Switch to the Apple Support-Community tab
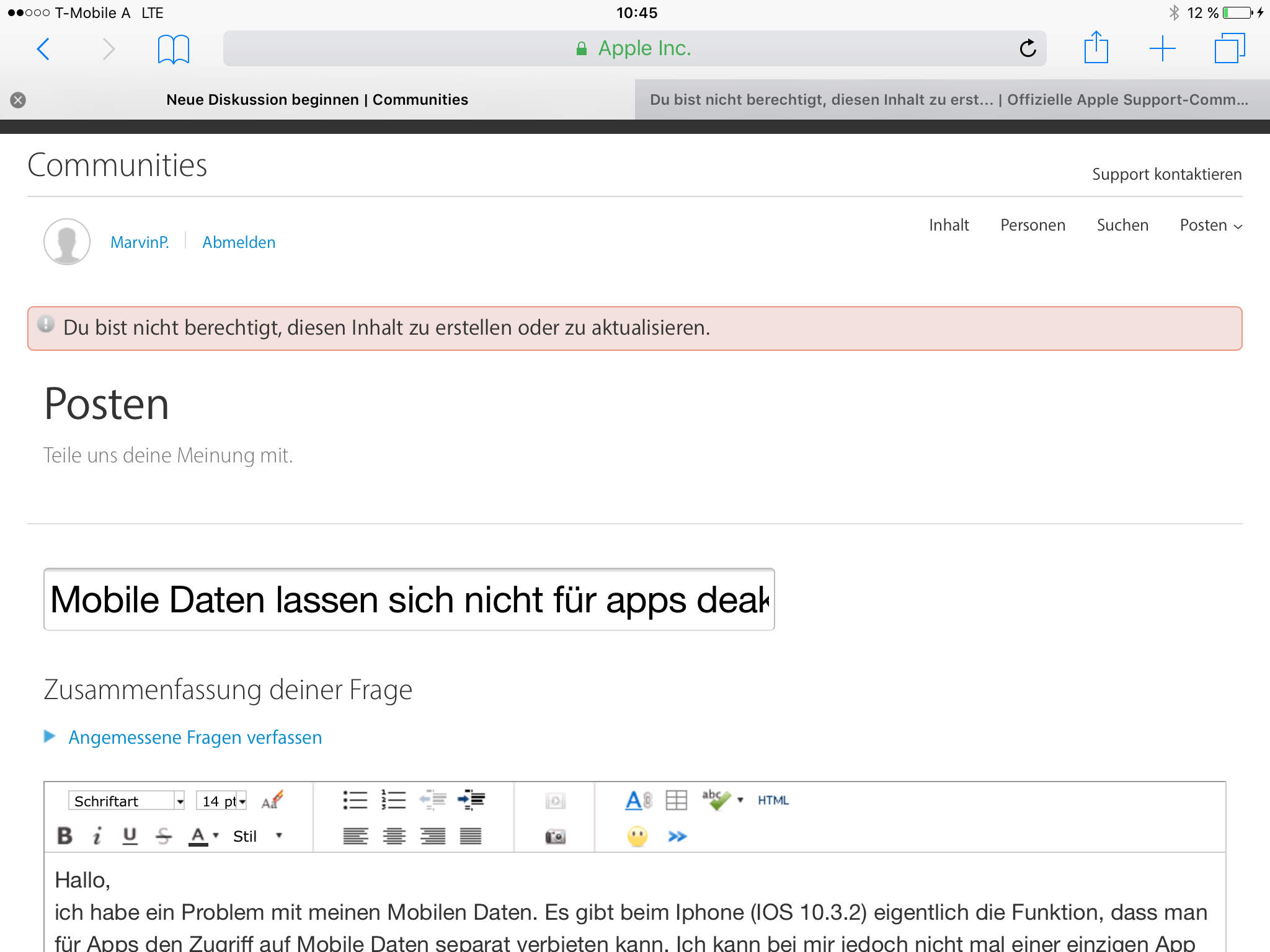Image resolution: width=1270 pixels, height=952 pixels. coord(949,100)
